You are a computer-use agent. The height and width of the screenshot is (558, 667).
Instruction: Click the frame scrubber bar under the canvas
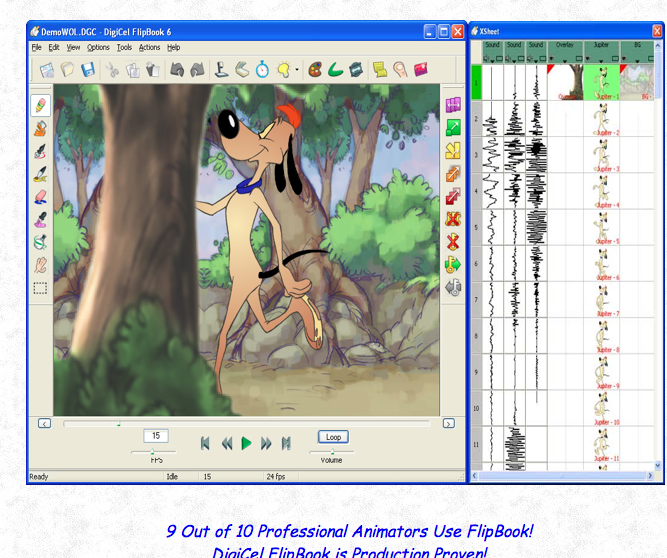tap(247, 424)
